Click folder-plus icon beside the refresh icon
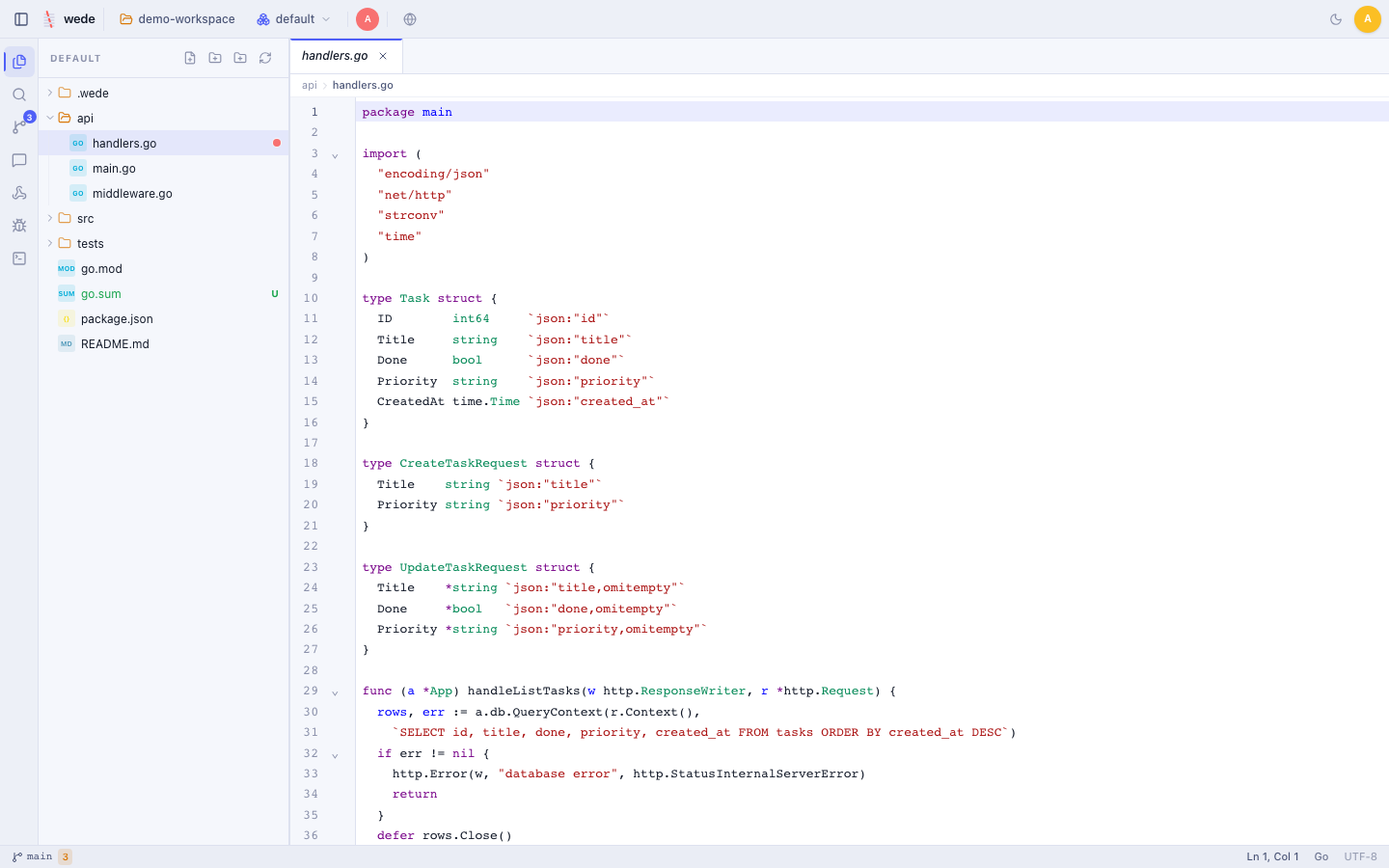This screenshot has height=868, width=1389. point(240,58)
